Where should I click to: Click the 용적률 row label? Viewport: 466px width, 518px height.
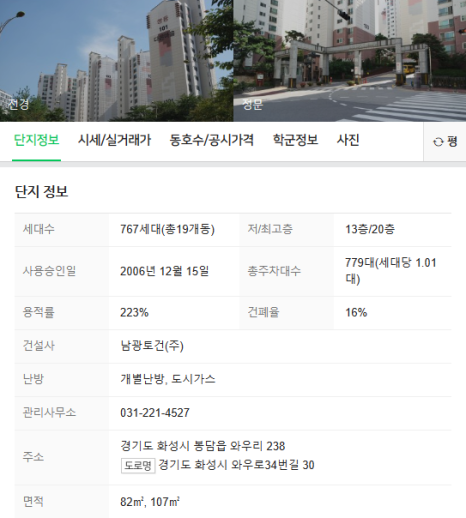(39, 313)
